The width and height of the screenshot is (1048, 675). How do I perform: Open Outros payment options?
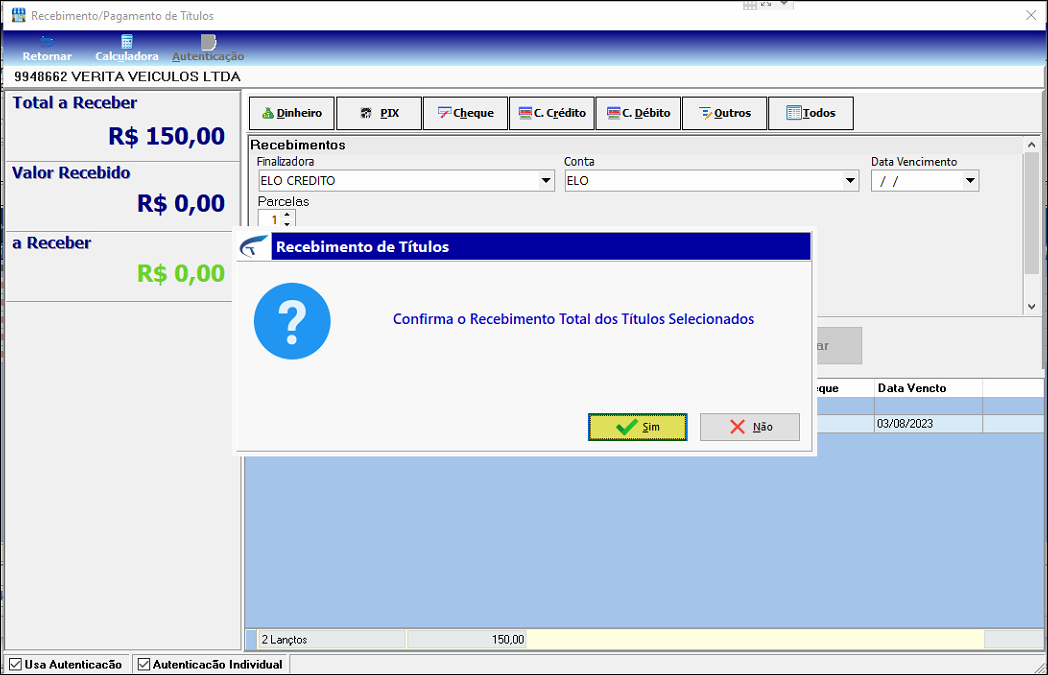(x=725, y=113)
